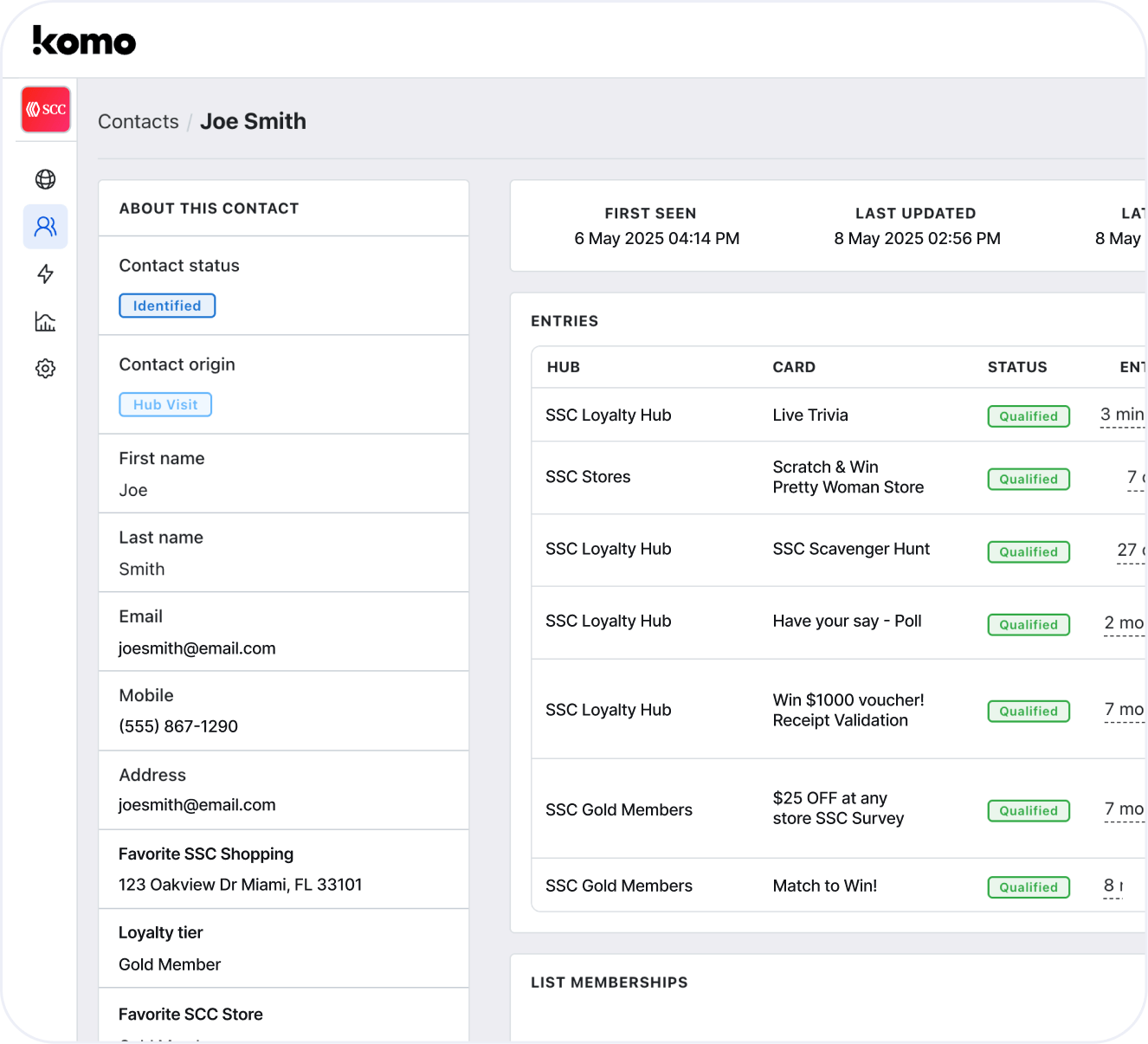1148x1044 pixels.
Task: Select the Contacts people icon in sidebar
Action: 46,227
